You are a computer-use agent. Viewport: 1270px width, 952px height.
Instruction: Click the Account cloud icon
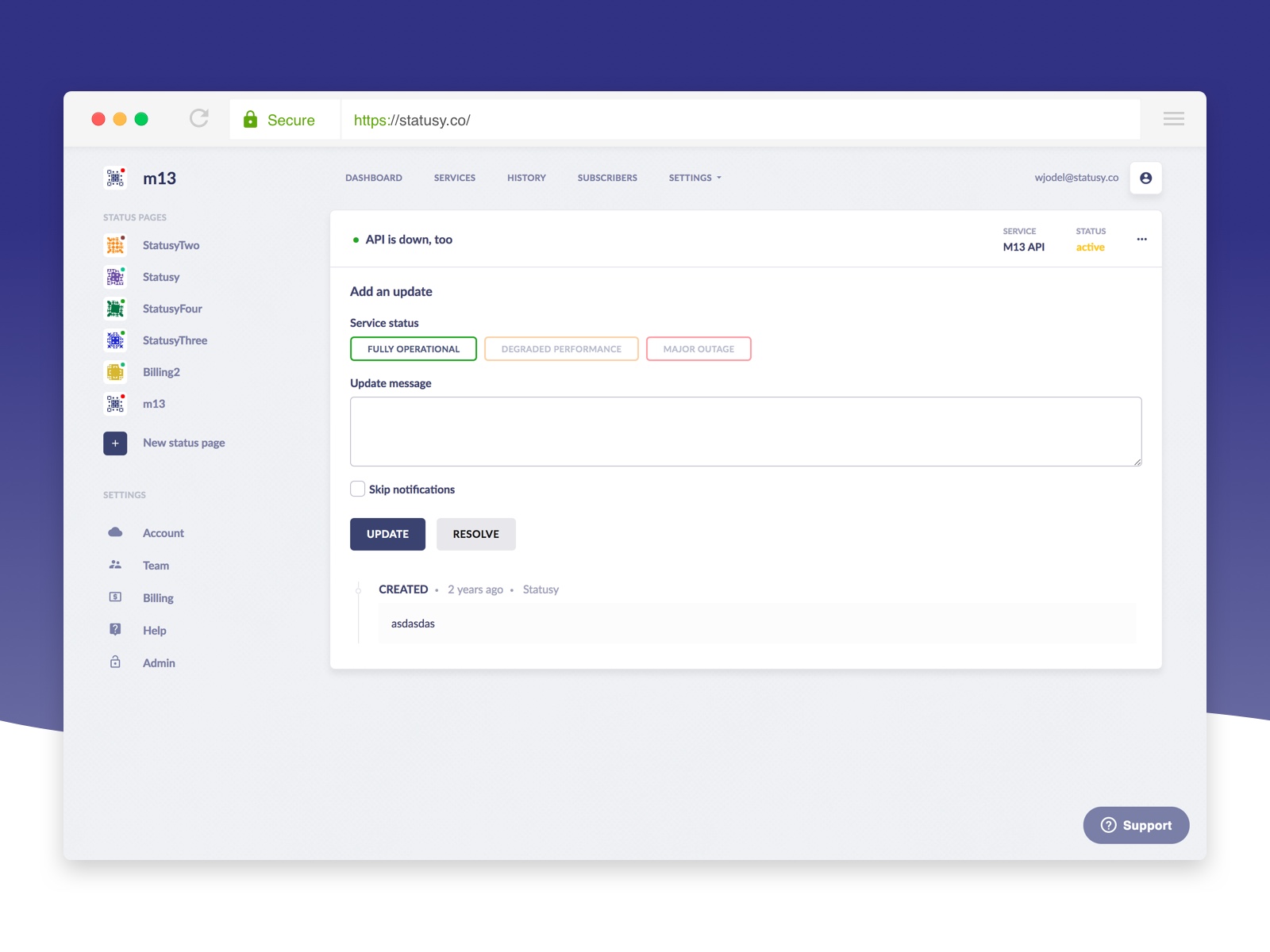pyautogui.click(x=115, y=532)
